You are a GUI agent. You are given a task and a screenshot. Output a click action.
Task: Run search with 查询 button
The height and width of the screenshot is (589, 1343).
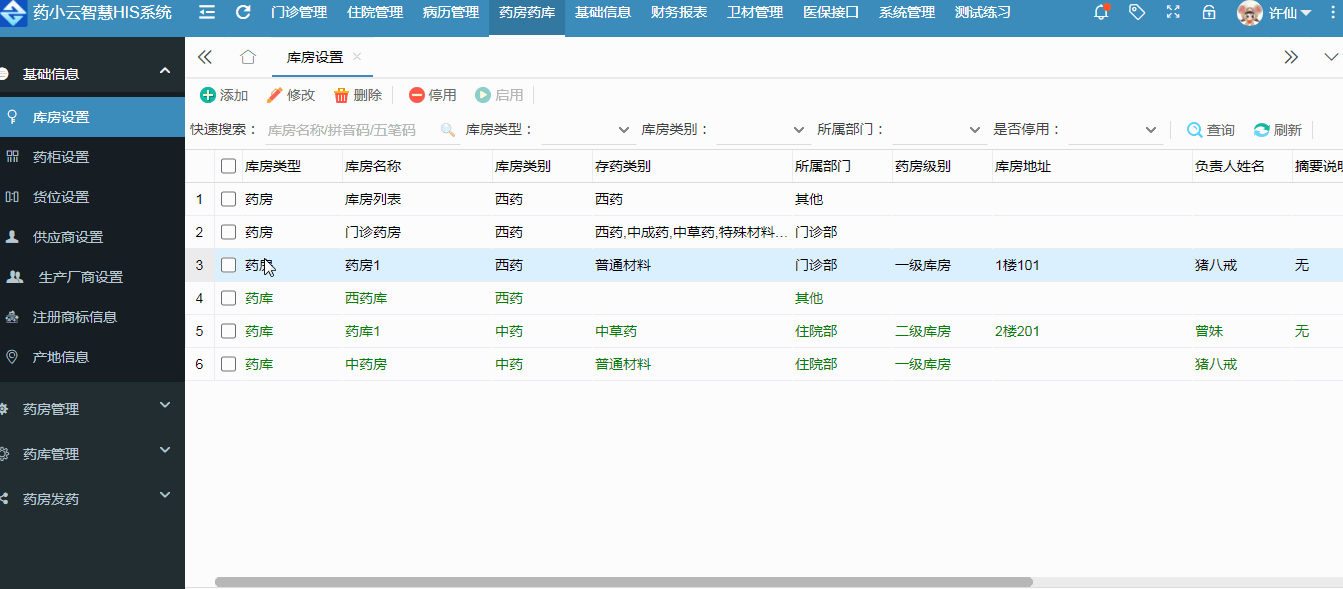tap(1210, 130)
